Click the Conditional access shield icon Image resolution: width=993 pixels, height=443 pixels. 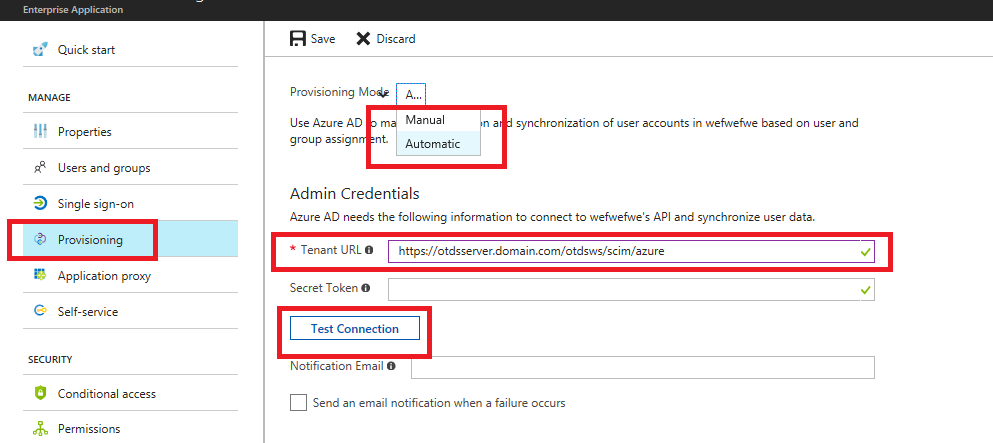coord(40,393)
